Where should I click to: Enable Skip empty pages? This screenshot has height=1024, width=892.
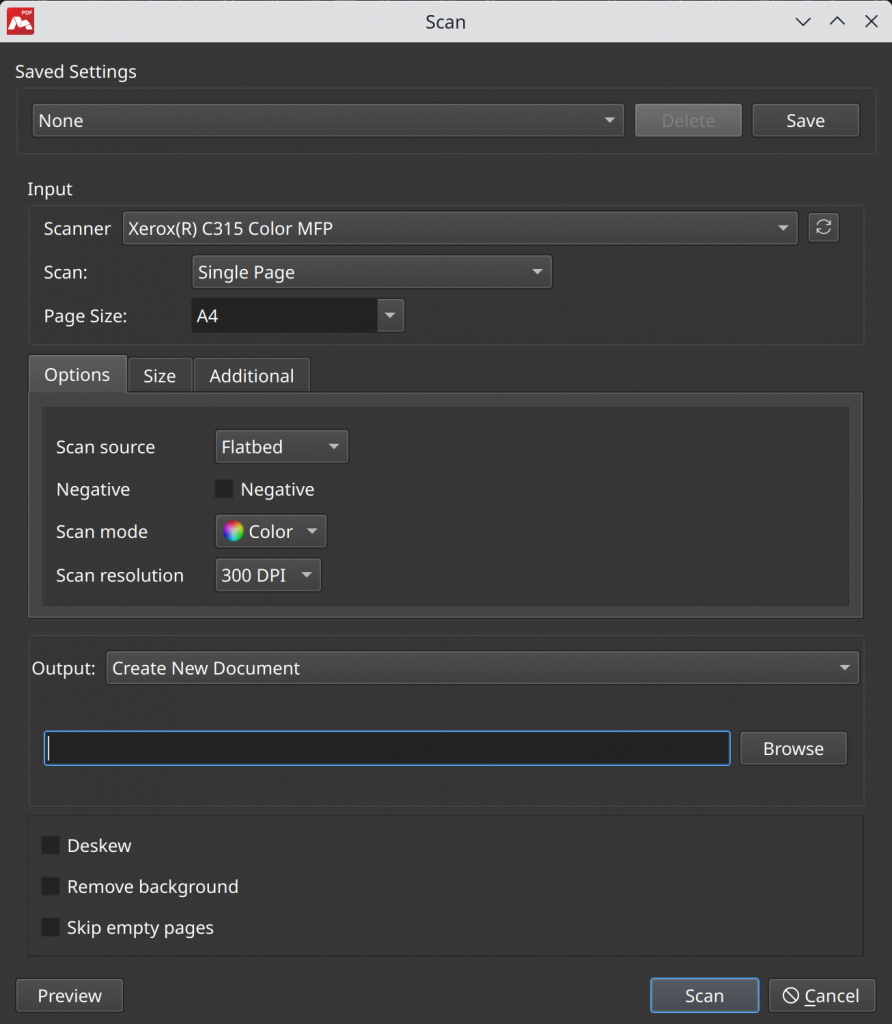pos(50,927)
